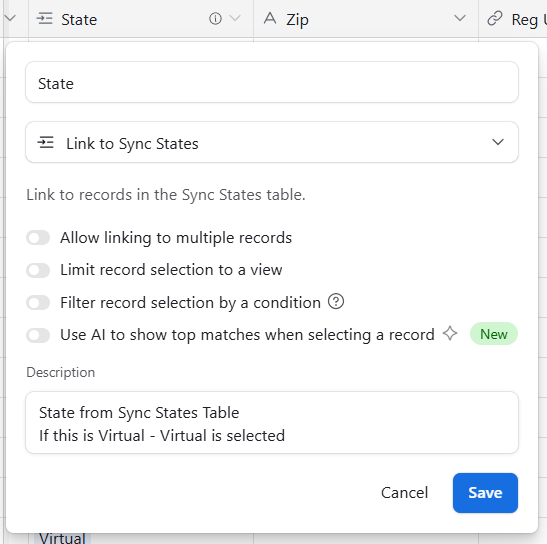Enable Use AI to show top matches

(38, 335)
